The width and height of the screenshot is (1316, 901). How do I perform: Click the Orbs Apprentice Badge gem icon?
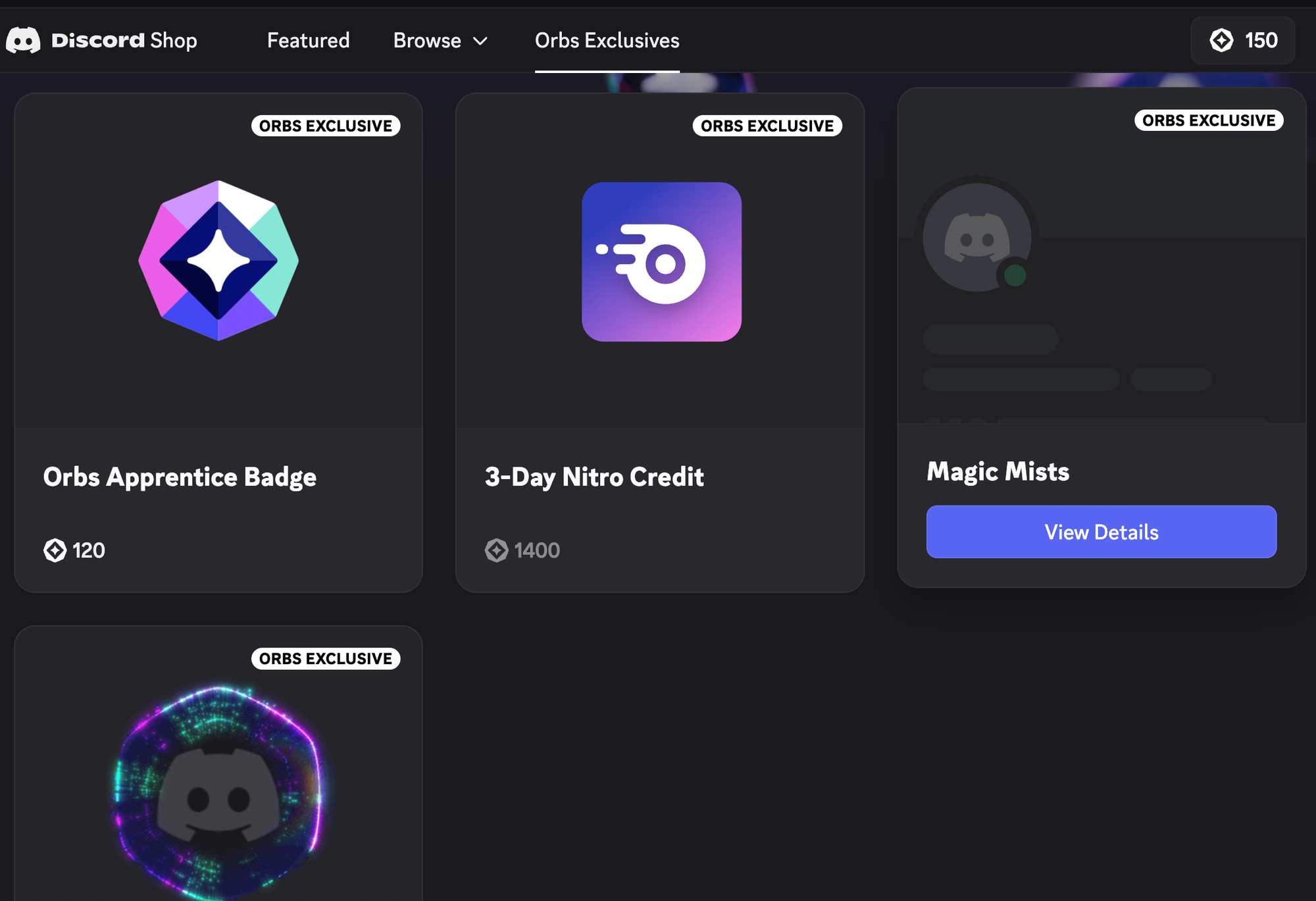[218, 261]
